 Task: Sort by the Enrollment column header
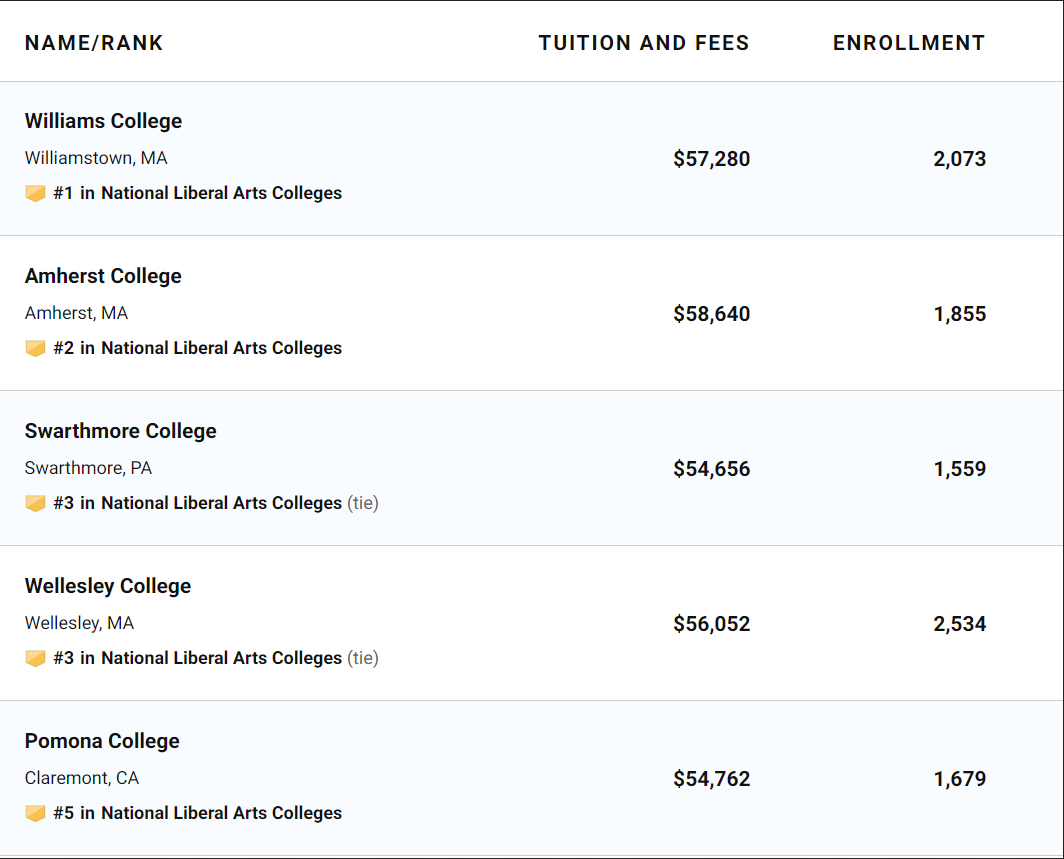(x=909, y=43)
